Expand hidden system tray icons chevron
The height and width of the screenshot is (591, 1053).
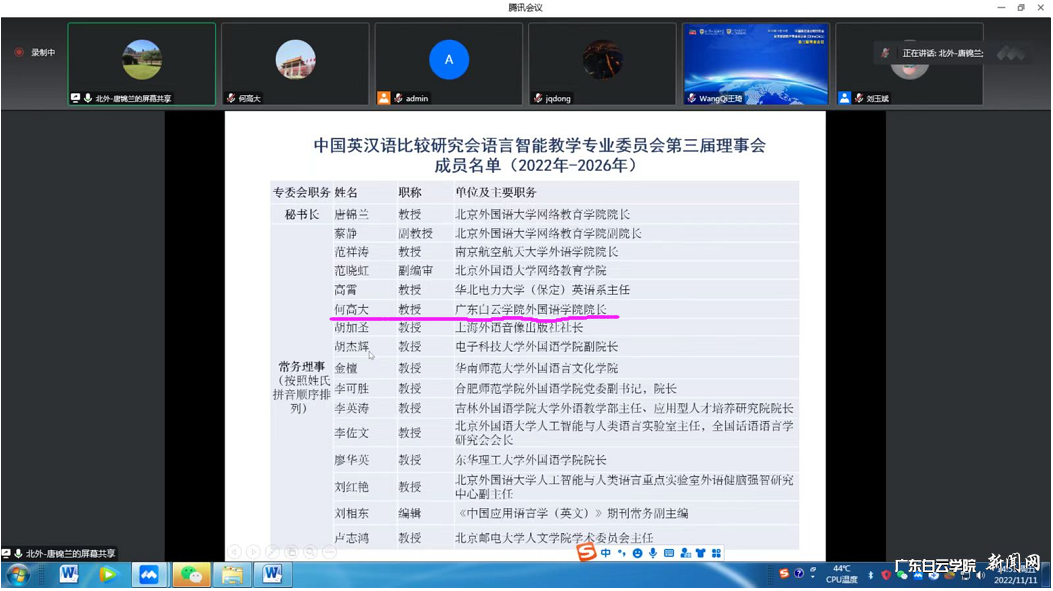(x=813, y=576)
